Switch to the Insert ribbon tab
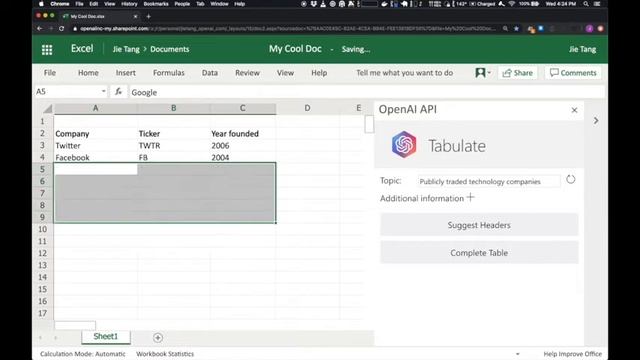The height and width of the screenshot is (360, 640). [125, 73]
